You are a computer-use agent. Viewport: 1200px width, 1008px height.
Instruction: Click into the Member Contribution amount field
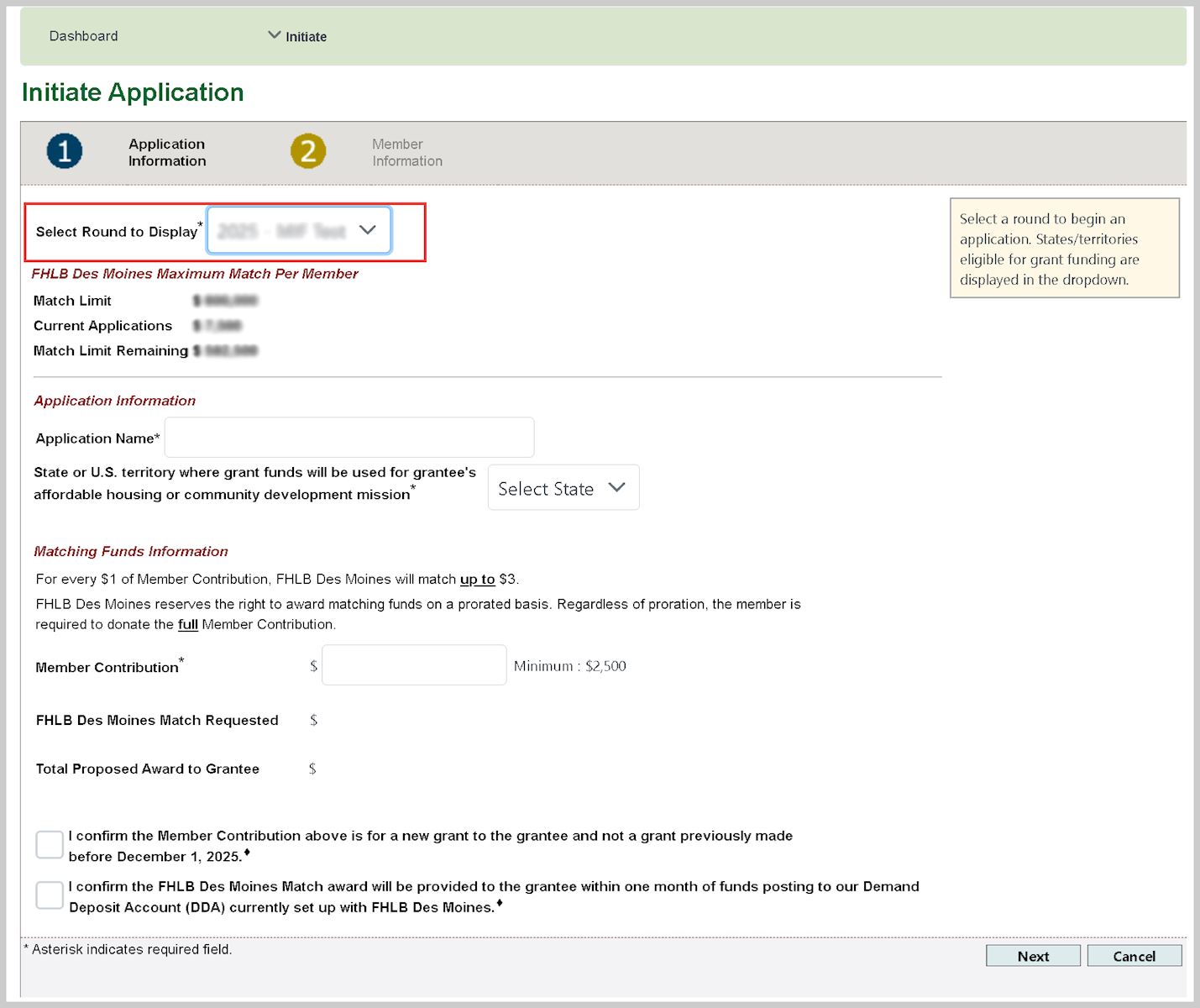[414, 665]
